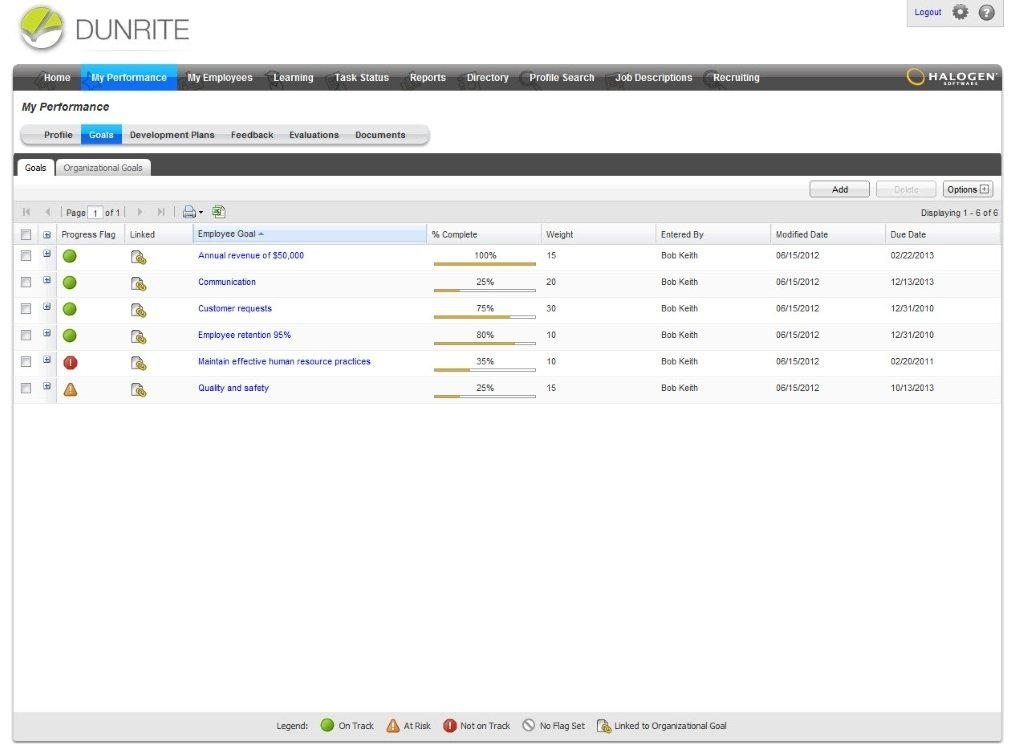Open the Reports menu
Screen dimensions: 1024x750
tap(428, 78)
